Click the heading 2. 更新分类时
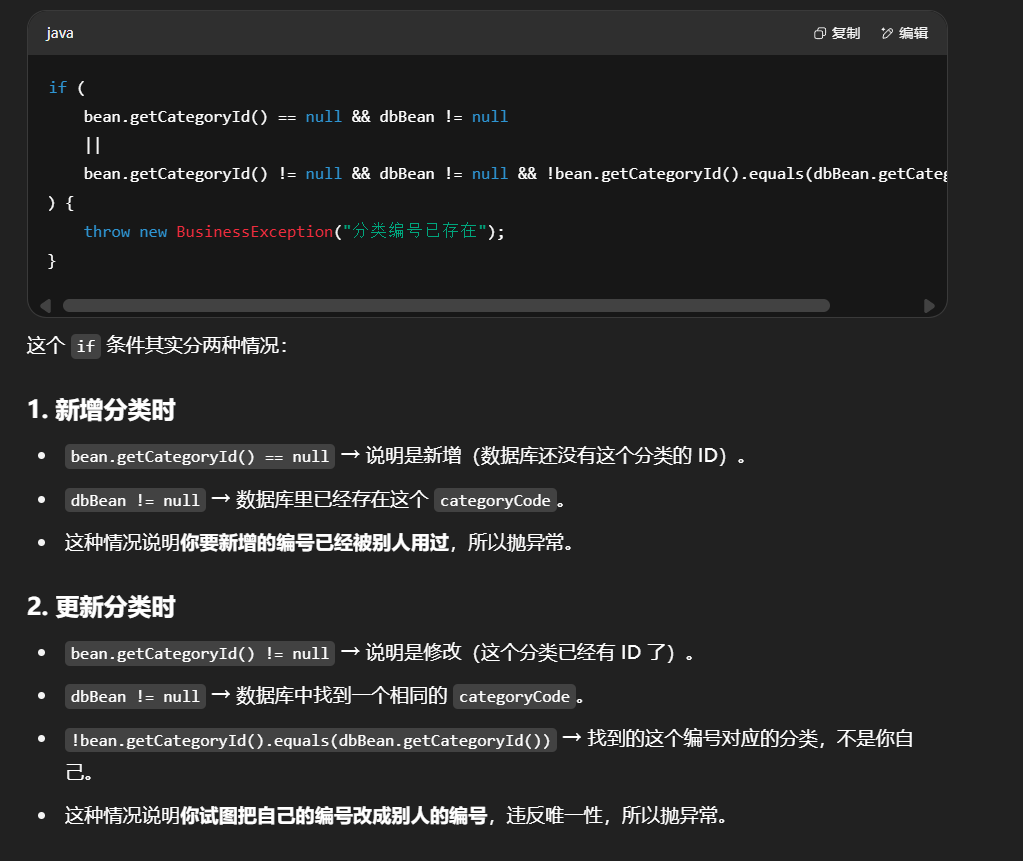This screenshot has width=1023, height=861. click(x=102, y=607)
